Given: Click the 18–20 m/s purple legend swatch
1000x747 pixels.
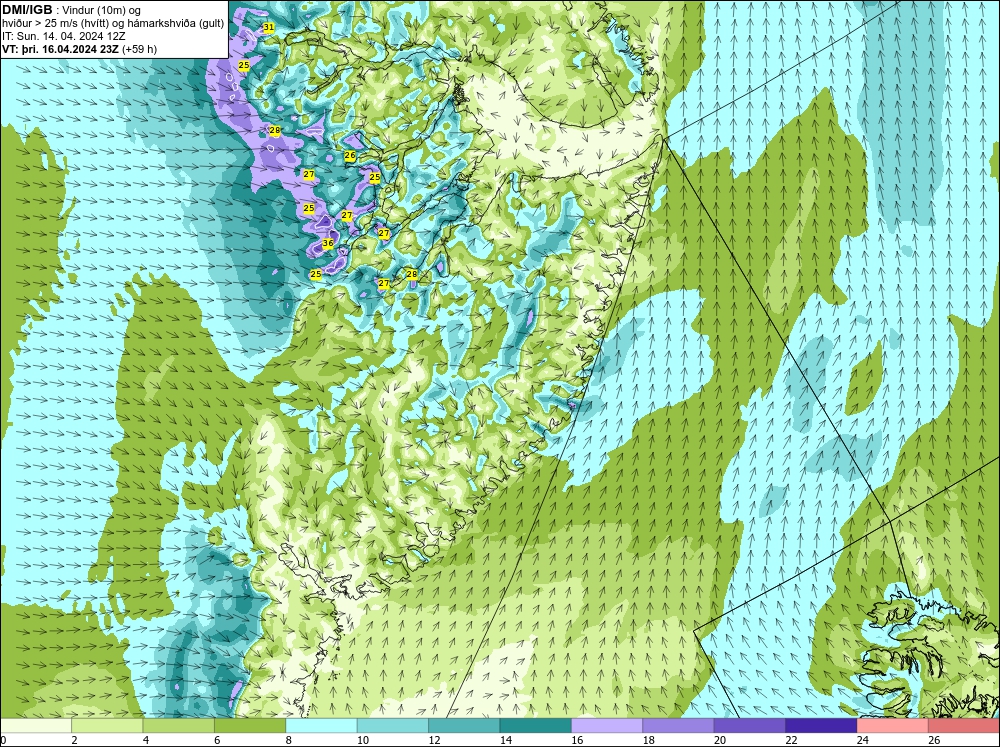Looking at the screenshot, I should tap(679, 725).
